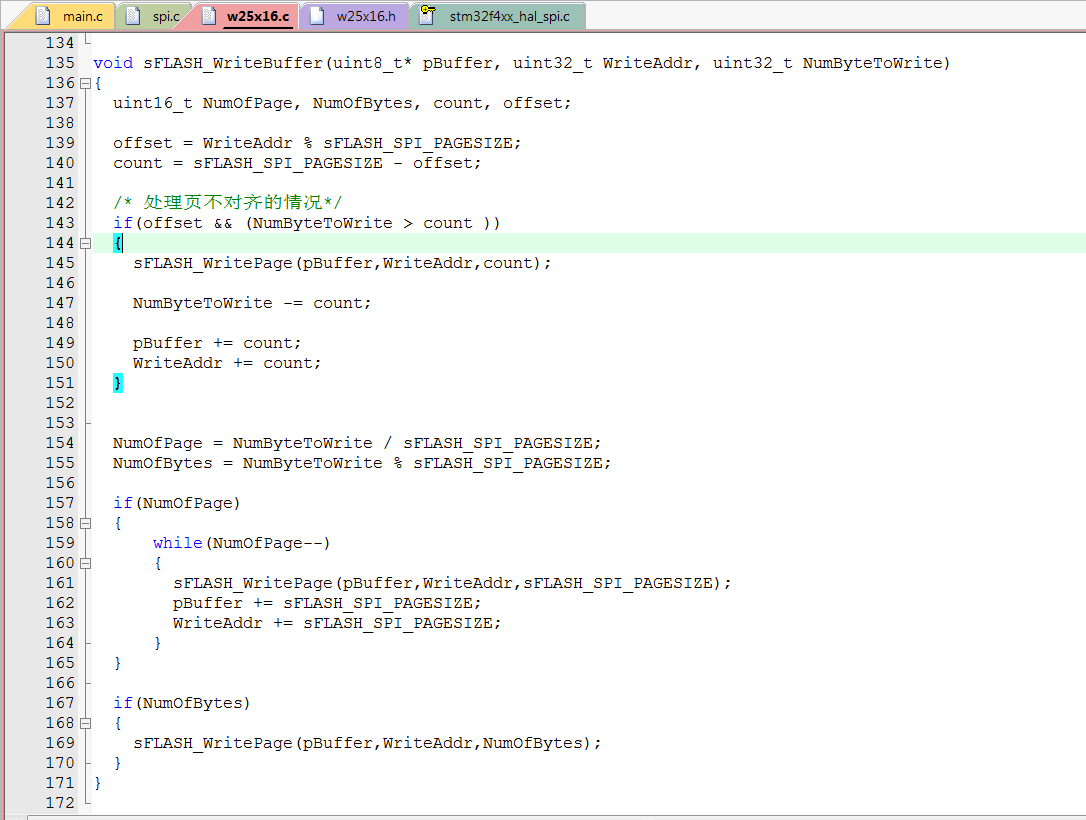Open the stm32f4xx_hal_spi.c tab
This screenshot has width=1086, height=820.
499,16
